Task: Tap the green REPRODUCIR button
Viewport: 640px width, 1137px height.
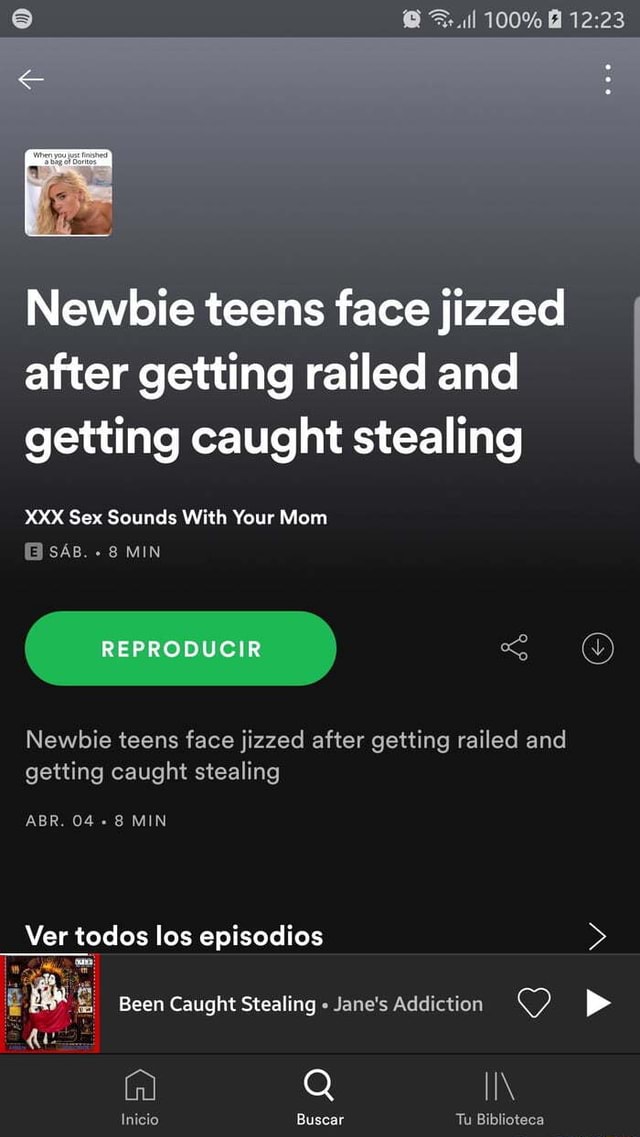Action: click(x=180, y=648)
